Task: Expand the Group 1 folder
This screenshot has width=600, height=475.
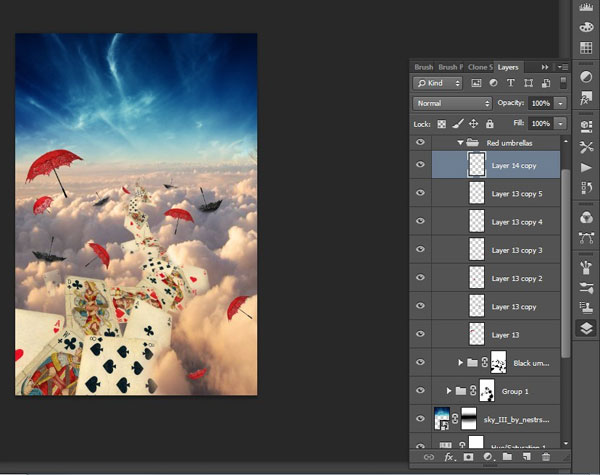Action: [x=449, y=391]
